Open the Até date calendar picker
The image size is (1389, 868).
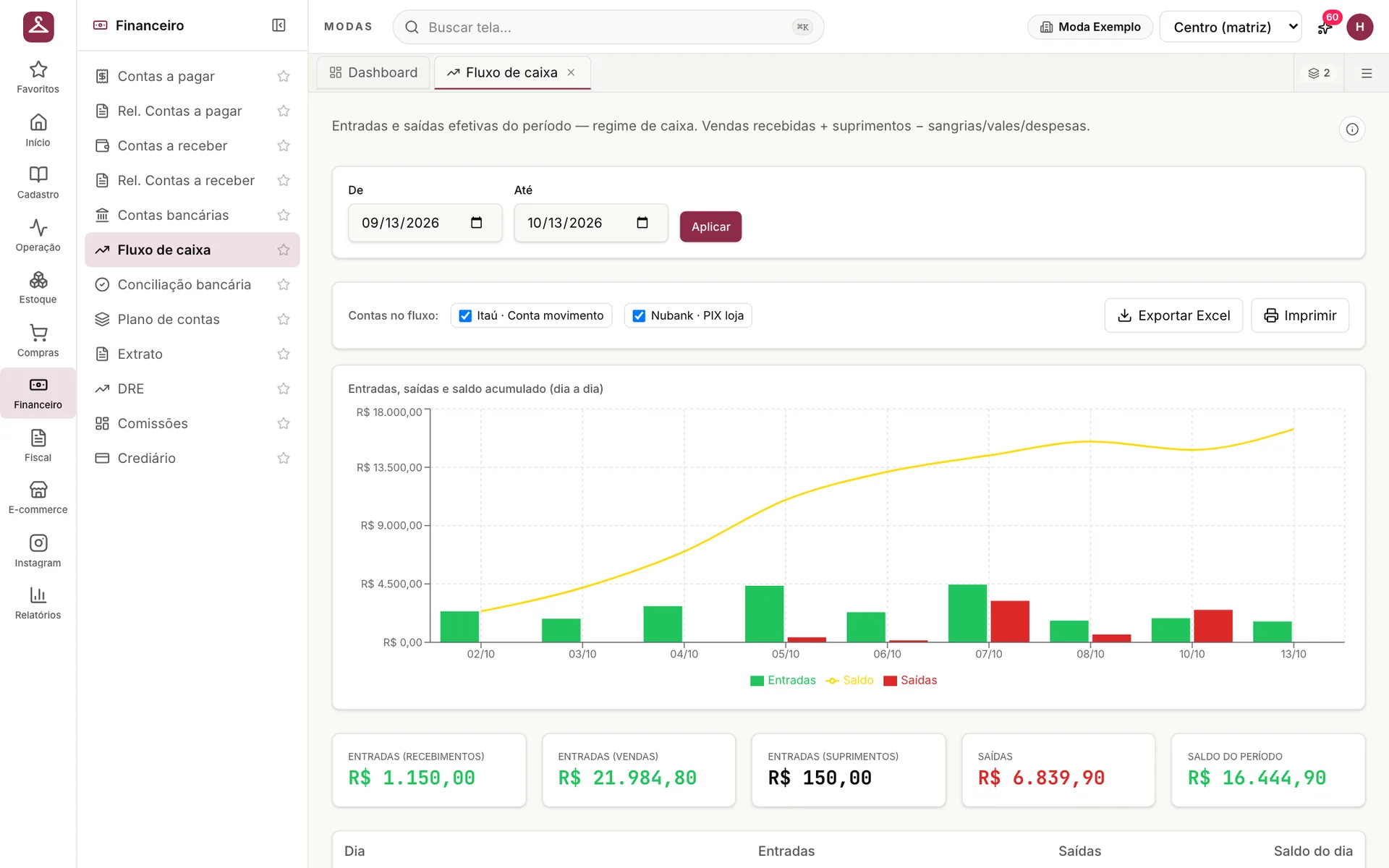click(642, 223)
